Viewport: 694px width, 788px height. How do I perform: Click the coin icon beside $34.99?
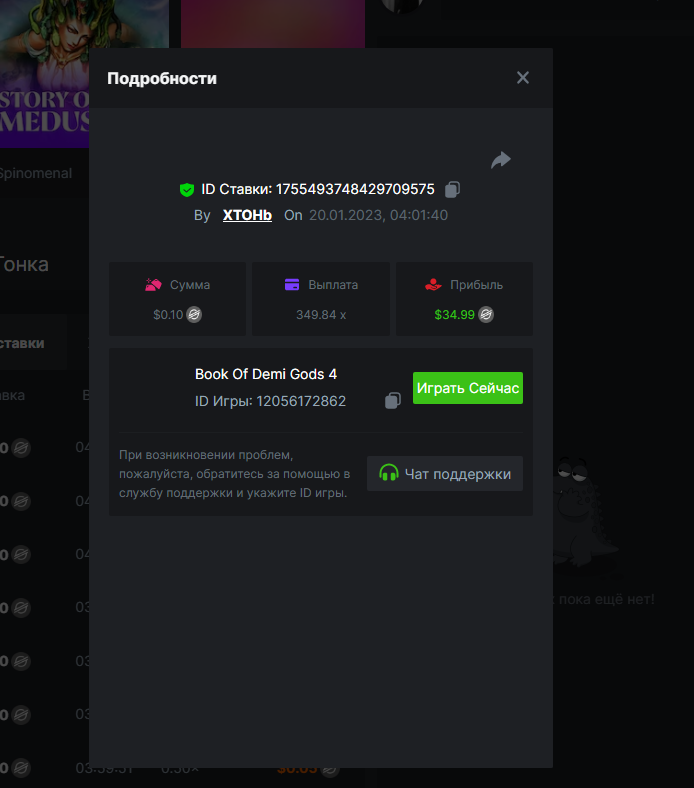486,314
